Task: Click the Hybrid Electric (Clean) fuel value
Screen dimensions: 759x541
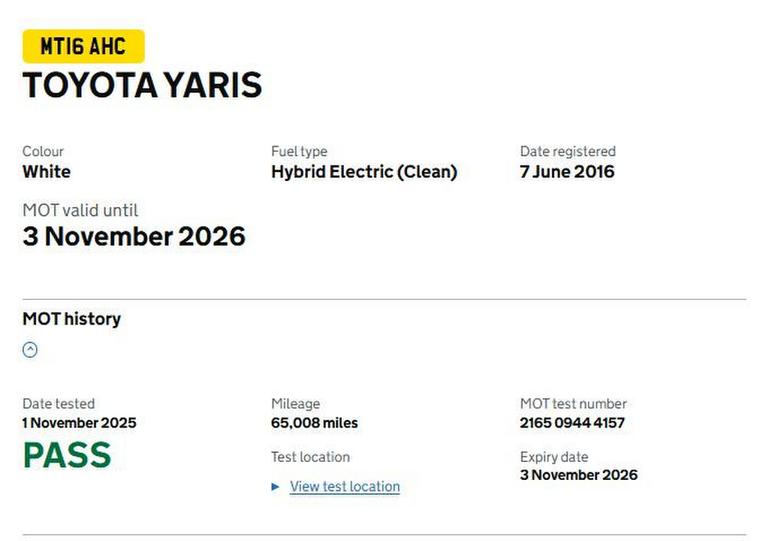Action: (364, 172)
